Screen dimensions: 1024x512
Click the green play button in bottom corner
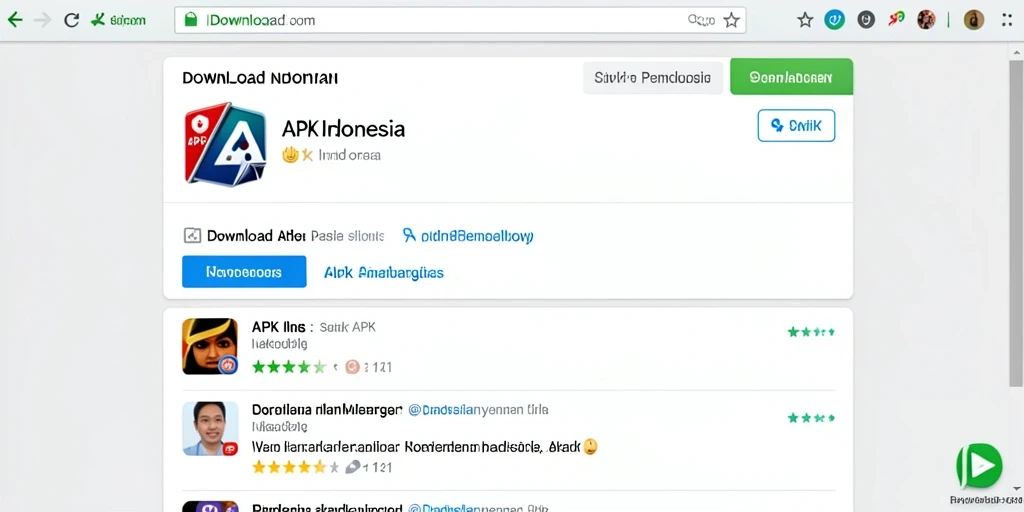[980, 466]
